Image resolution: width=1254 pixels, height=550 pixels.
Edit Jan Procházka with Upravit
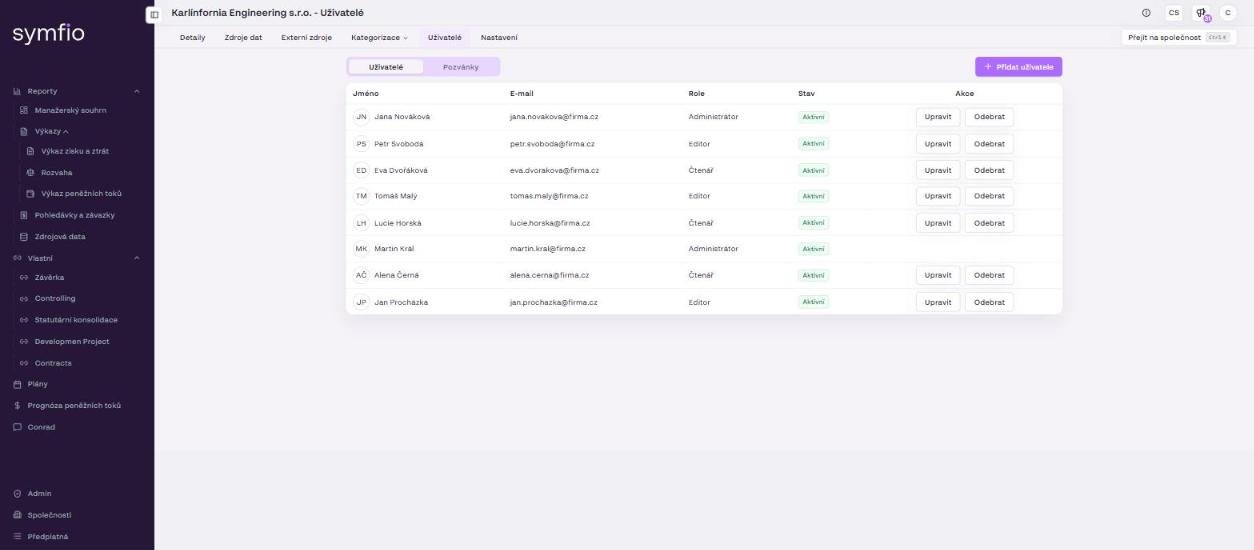pos(938,301)
